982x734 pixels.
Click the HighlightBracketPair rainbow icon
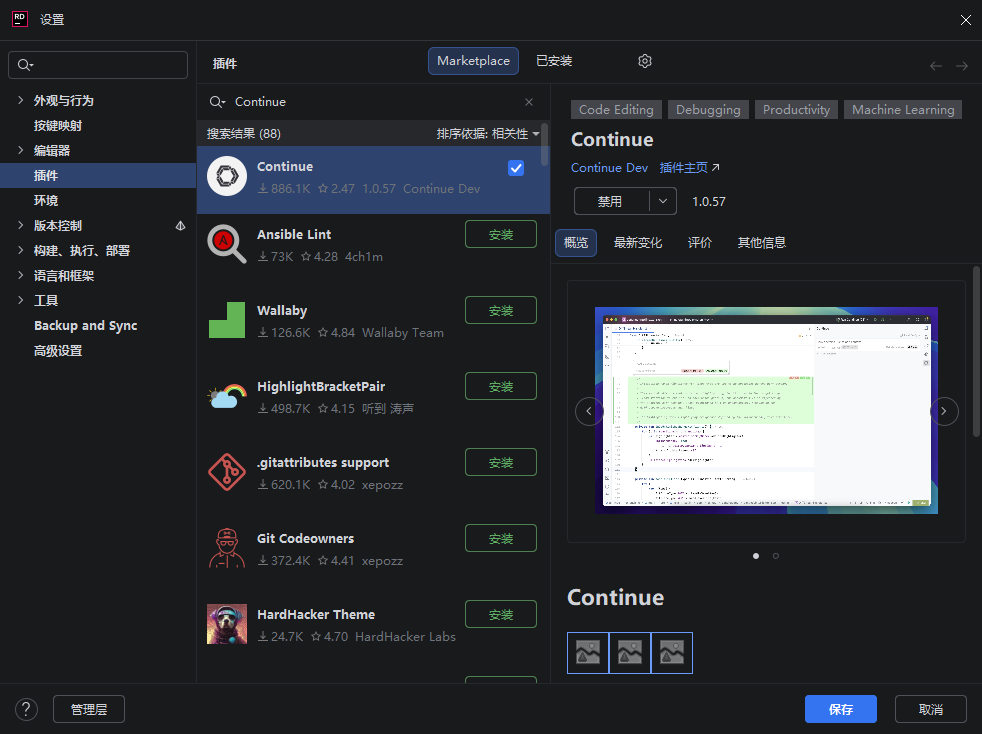(227, 396)
